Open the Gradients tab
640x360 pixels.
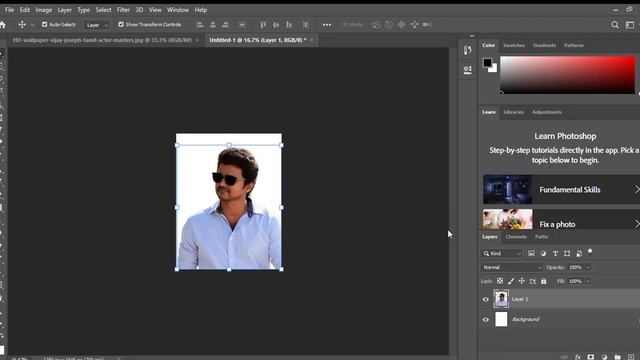coord(544,45)
